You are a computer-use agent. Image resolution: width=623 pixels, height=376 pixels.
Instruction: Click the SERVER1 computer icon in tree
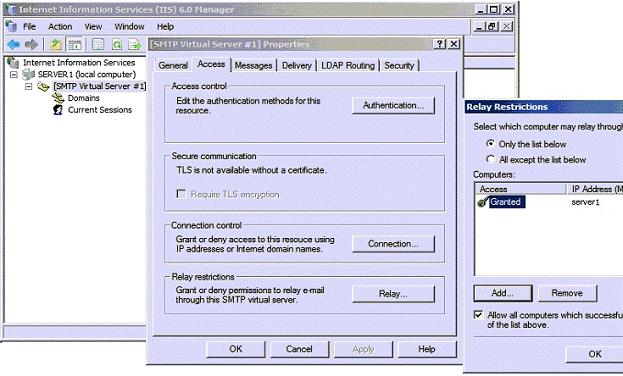[x=29, y=74]
